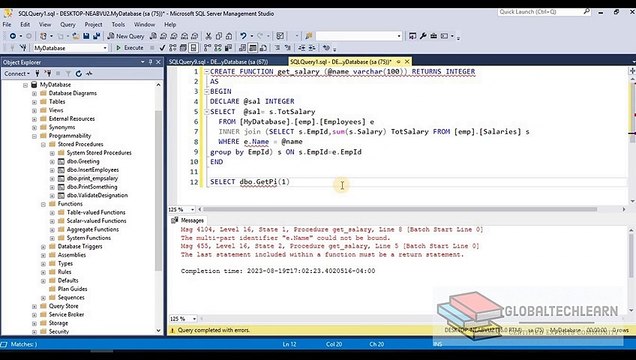Click the Analysis Services MDX Query icon
Image resolution: width=636 pixels, height=360 pixels.
[x=163, y=36]
